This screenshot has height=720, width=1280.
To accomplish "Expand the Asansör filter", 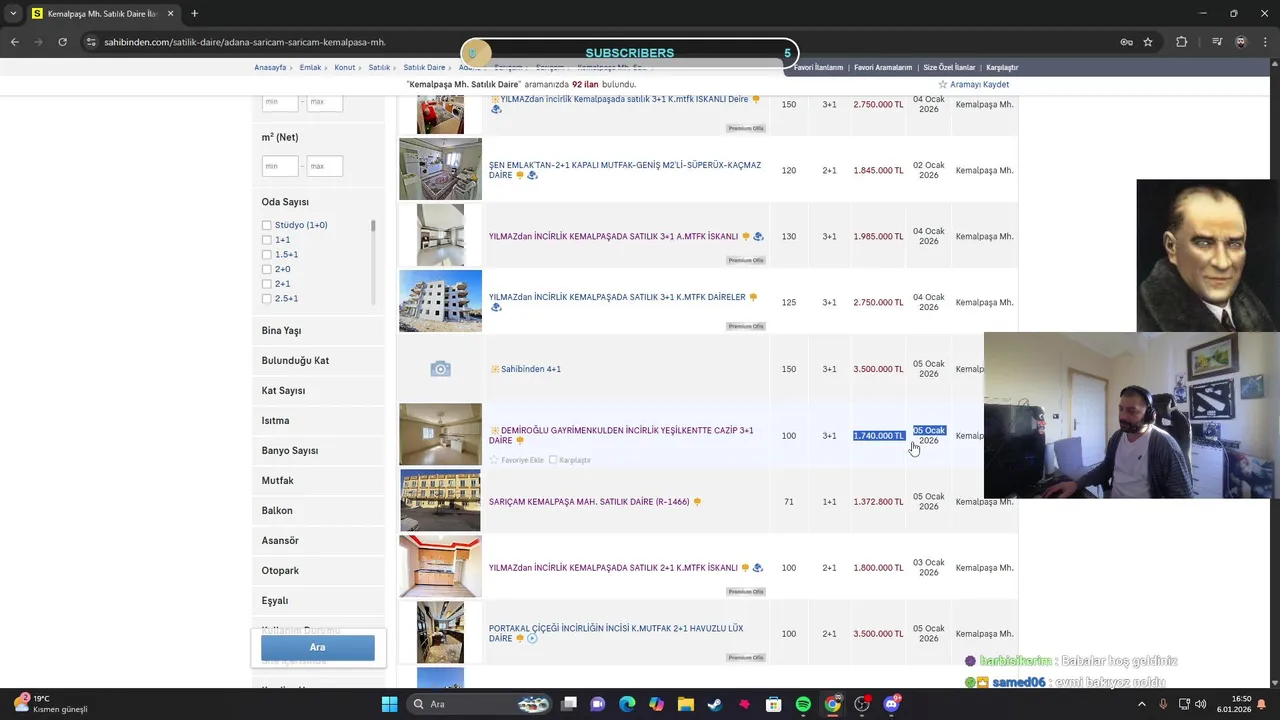I will 318,541.
